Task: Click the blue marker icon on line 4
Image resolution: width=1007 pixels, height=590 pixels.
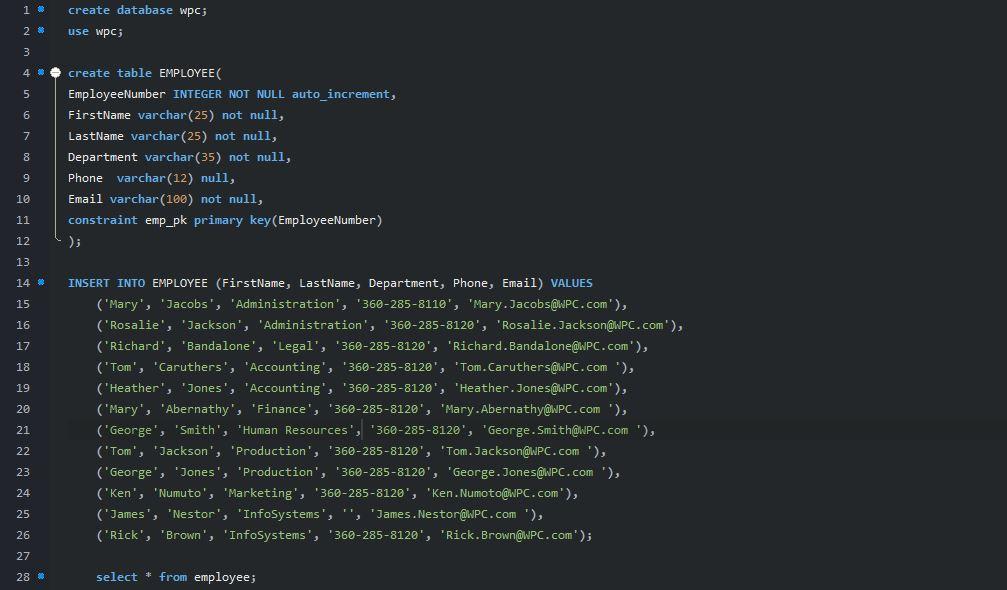Action: (40, 72)
